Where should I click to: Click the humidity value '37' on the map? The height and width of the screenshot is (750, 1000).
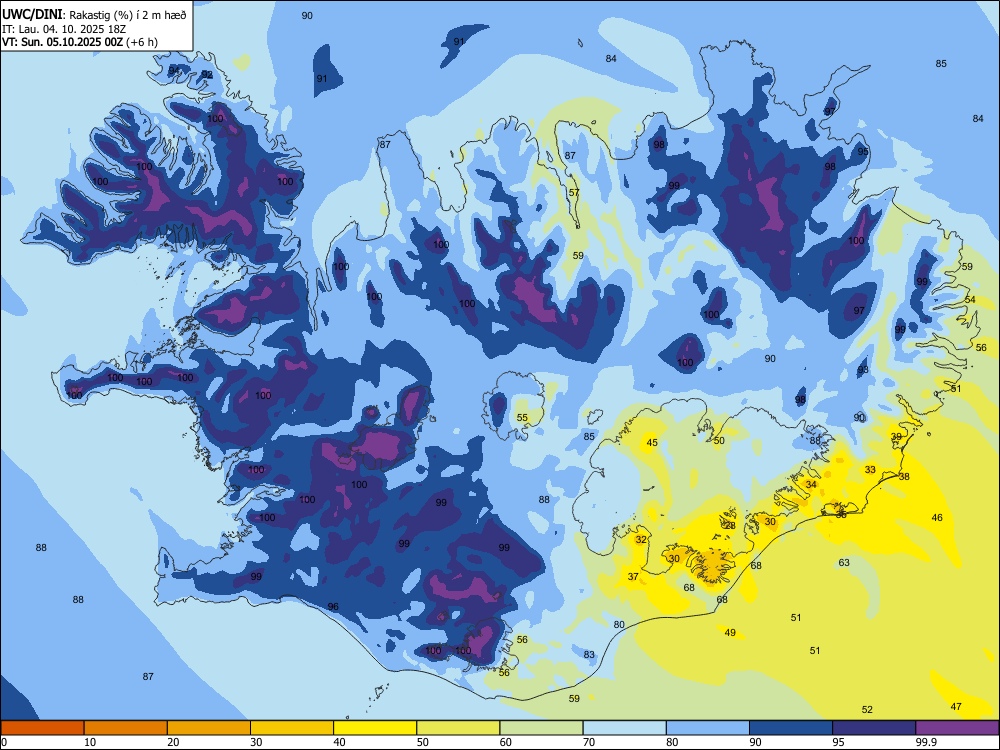(633, 577)
